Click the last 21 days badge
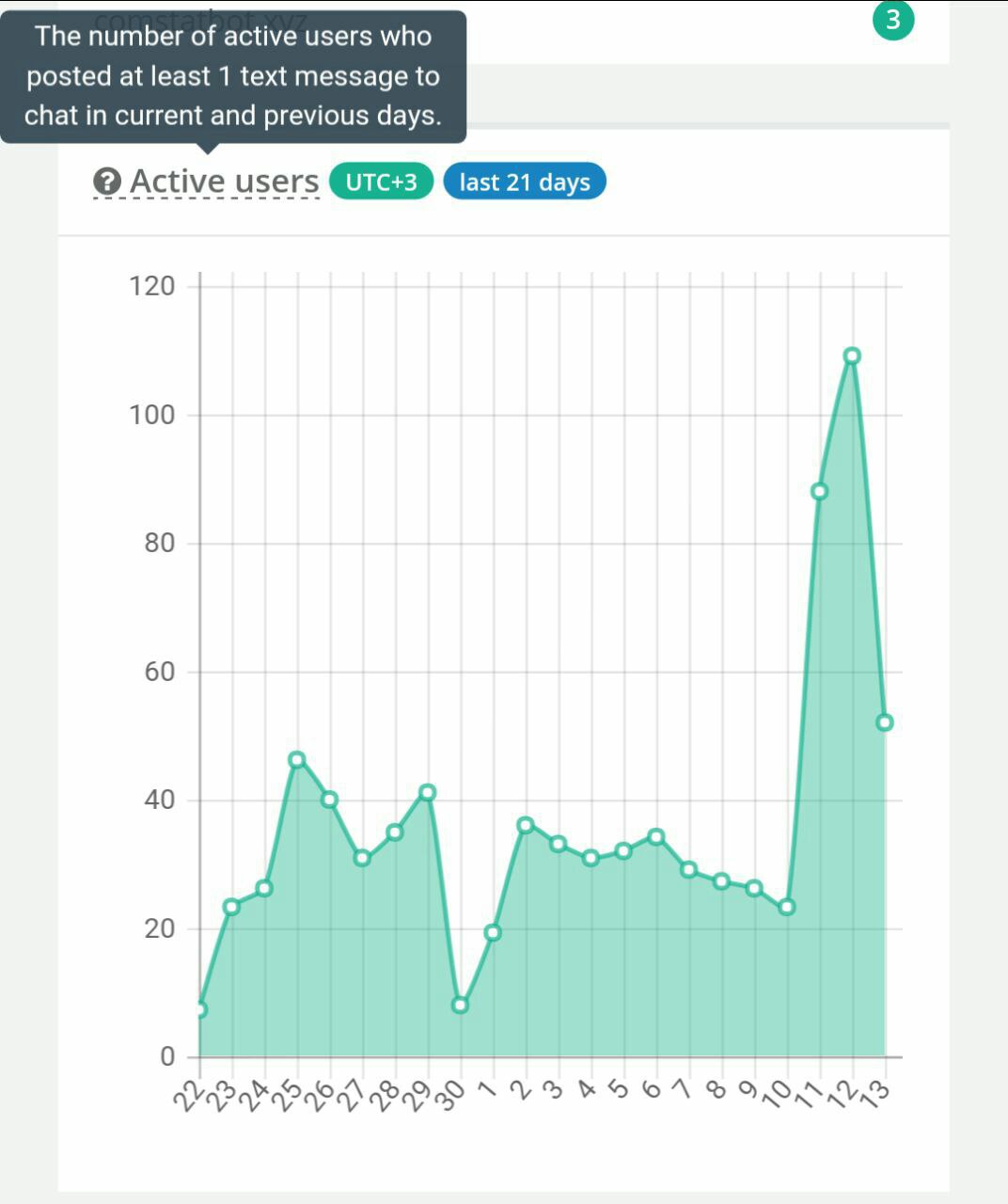This screenshot has width=1008, height=1204. click(525, 182)
